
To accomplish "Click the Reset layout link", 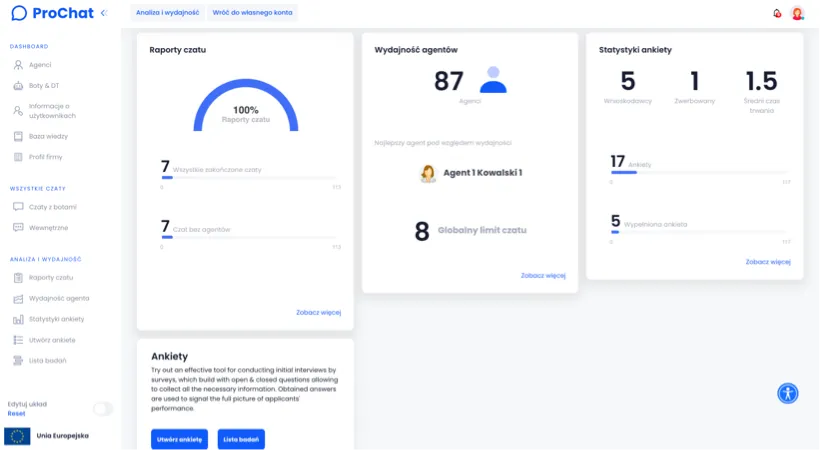I will (16, 413).
